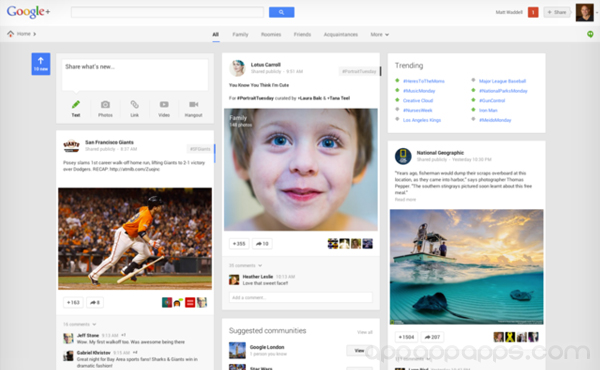Click the blue search button
Screen dimensions: 600x370
[x=281, y=12]
